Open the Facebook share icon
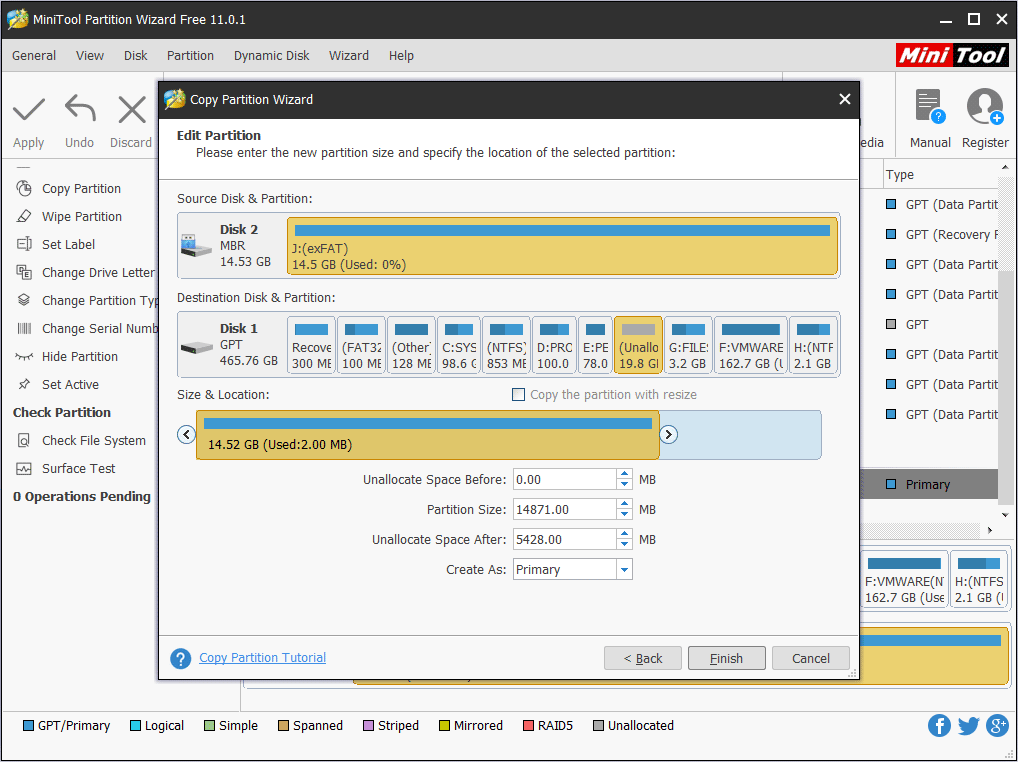Image resolution: width=1018 pixels, height=762 pixels. pyautogui.click(x=939, y=726)
